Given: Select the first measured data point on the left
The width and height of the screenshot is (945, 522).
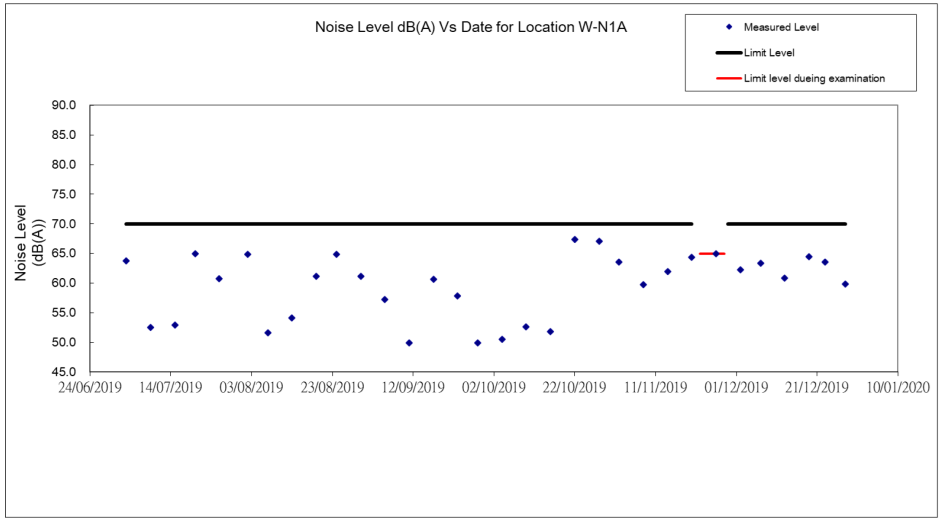Looking at the screenshot, I should click(x=126, y=261).
